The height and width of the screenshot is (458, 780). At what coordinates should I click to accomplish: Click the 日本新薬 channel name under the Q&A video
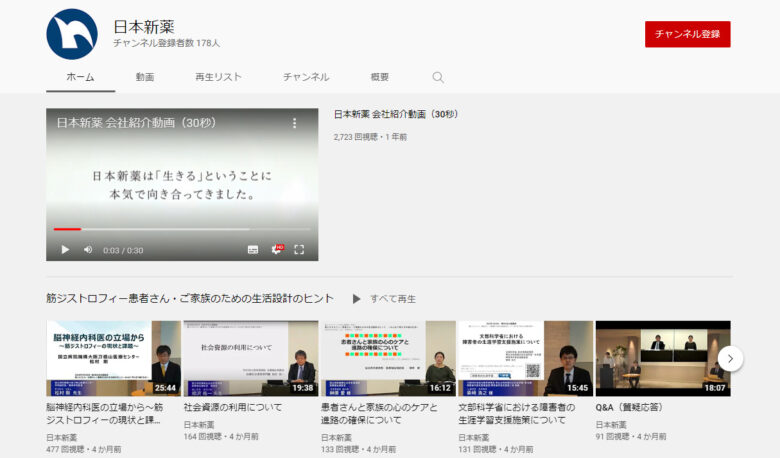611,425
